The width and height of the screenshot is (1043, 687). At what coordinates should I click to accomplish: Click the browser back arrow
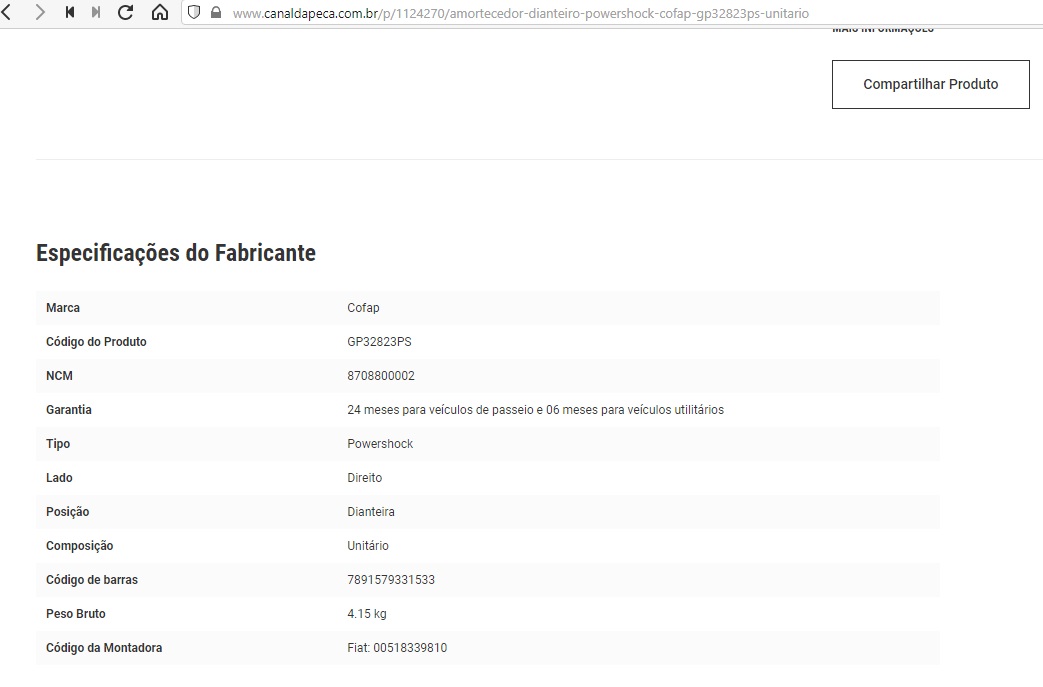coord(7,13)
